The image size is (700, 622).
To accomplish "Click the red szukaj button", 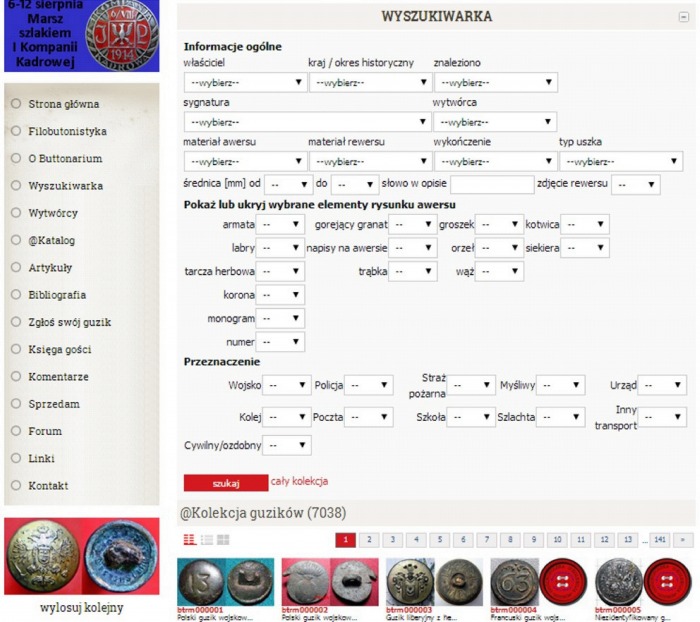I will (x=226, y=483).
